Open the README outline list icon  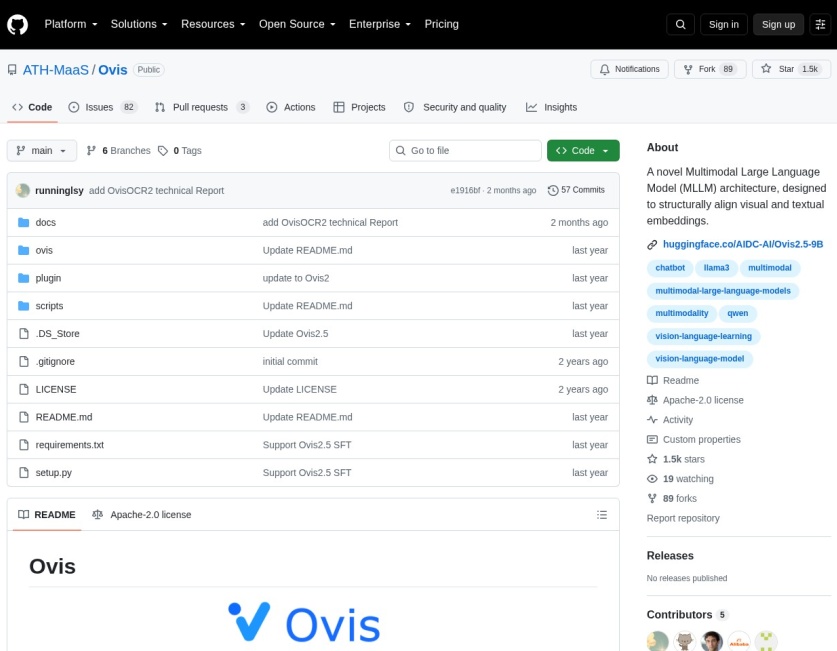coord(602,515)
